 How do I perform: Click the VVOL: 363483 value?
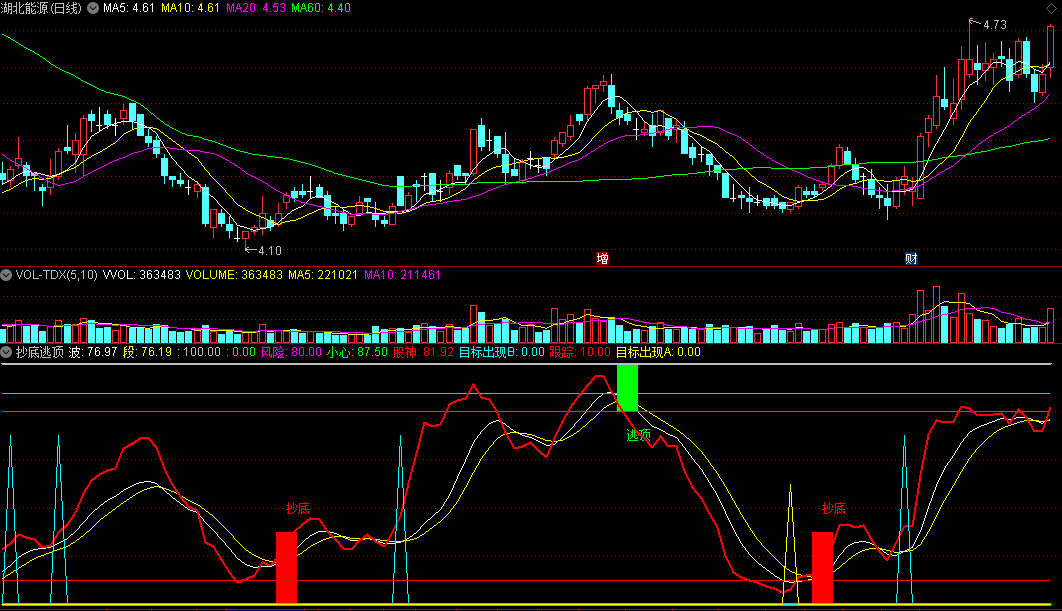coord(142,275)
